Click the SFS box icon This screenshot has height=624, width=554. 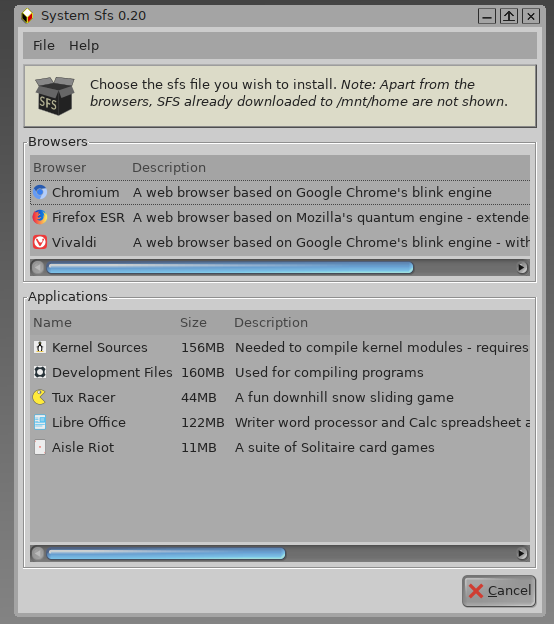click(55, 96)
